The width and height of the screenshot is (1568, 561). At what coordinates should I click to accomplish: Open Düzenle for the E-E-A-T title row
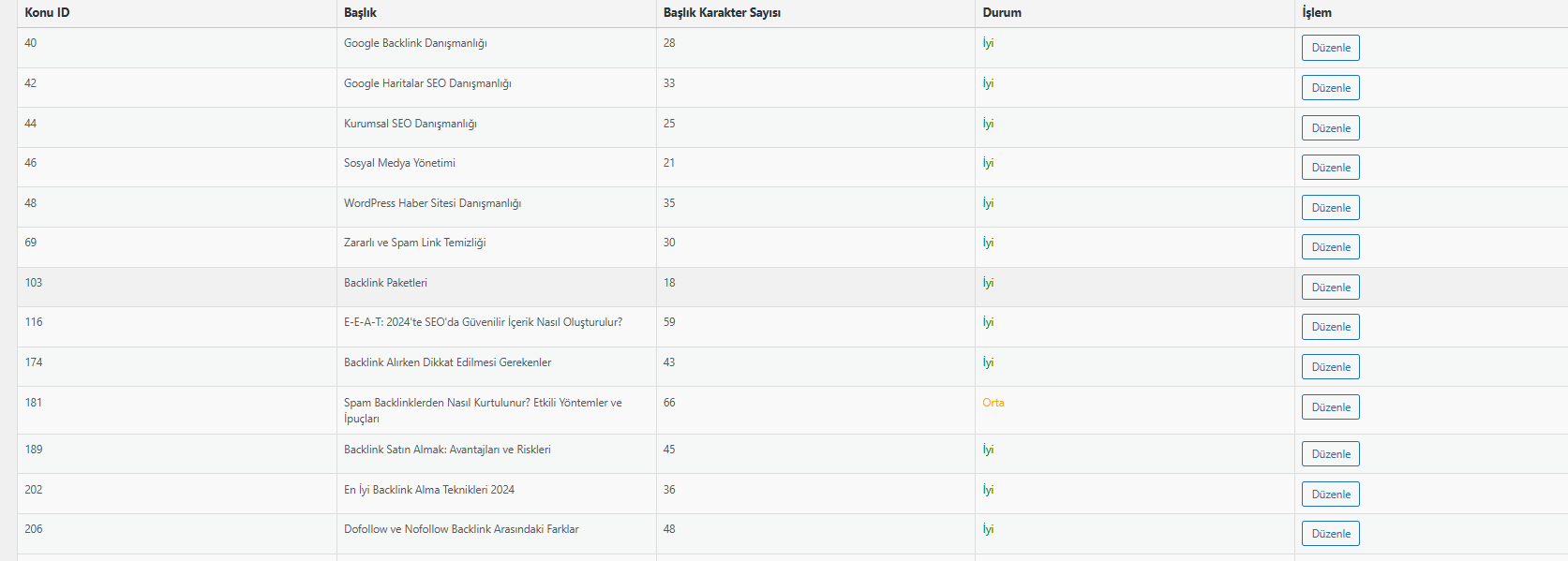point(1330,327)
